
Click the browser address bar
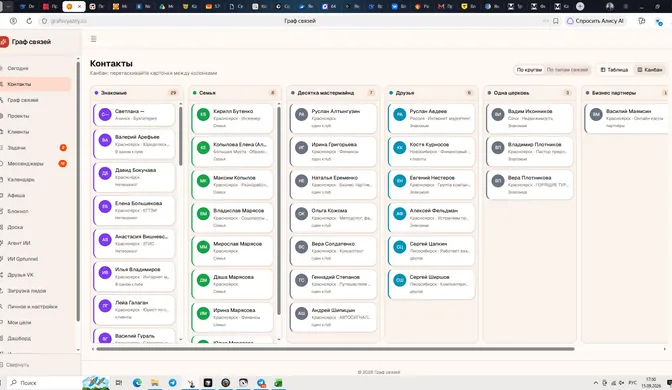[300, 21]
